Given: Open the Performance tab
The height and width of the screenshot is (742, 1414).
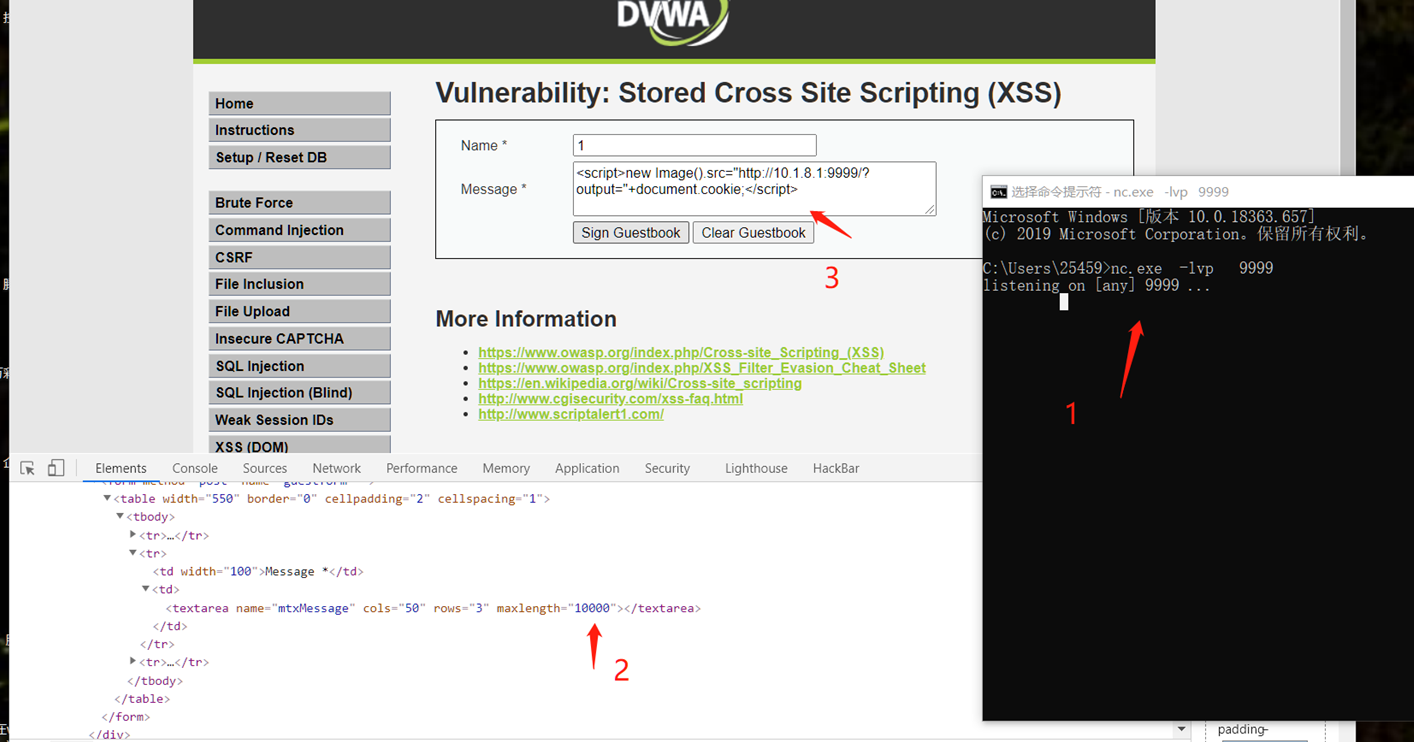Looking at the screenshot, I should point(422,468).
